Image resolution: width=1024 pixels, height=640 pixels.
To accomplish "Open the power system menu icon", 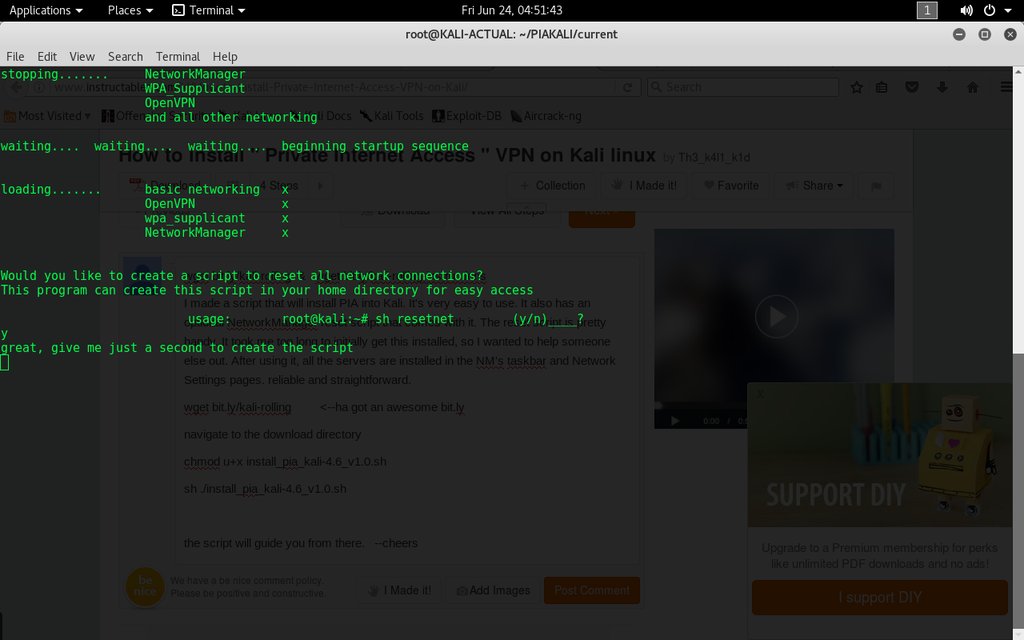I will [x=989, y=10].
